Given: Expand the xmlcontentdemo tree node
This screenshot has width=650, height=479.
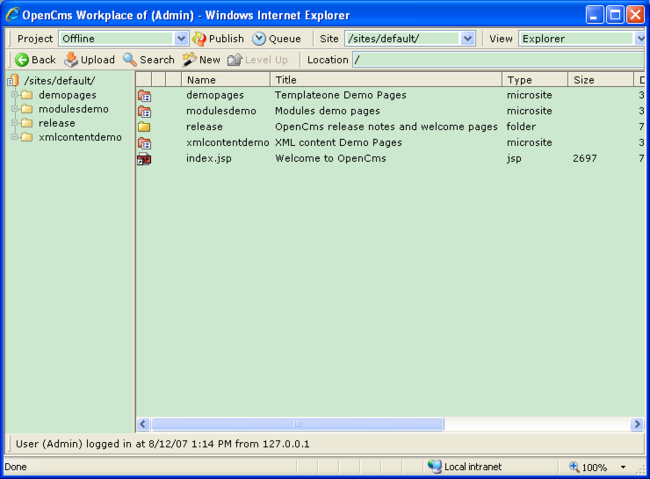Looking at the screenshot, I should (x=15, y=137).
